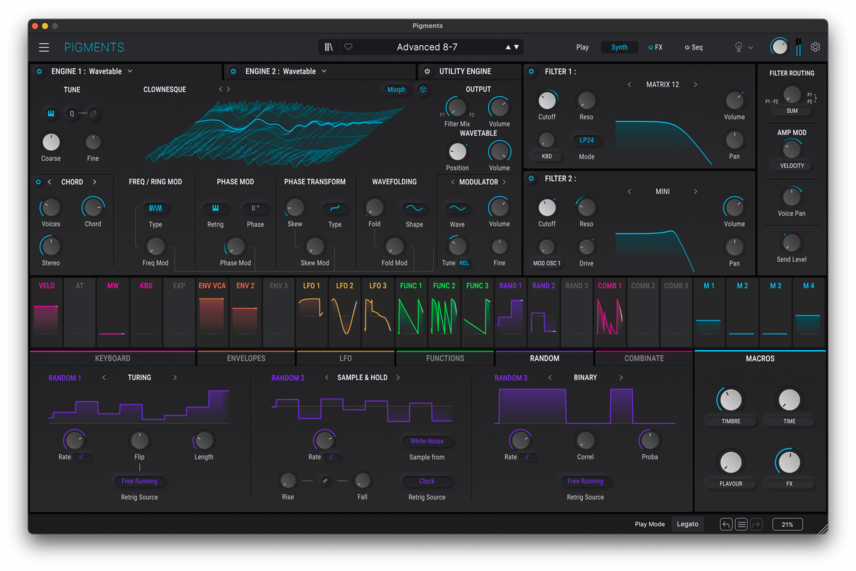Screen dimensions: 856x571
Task: Click the master volume knob
Action: tap(779, 47)
